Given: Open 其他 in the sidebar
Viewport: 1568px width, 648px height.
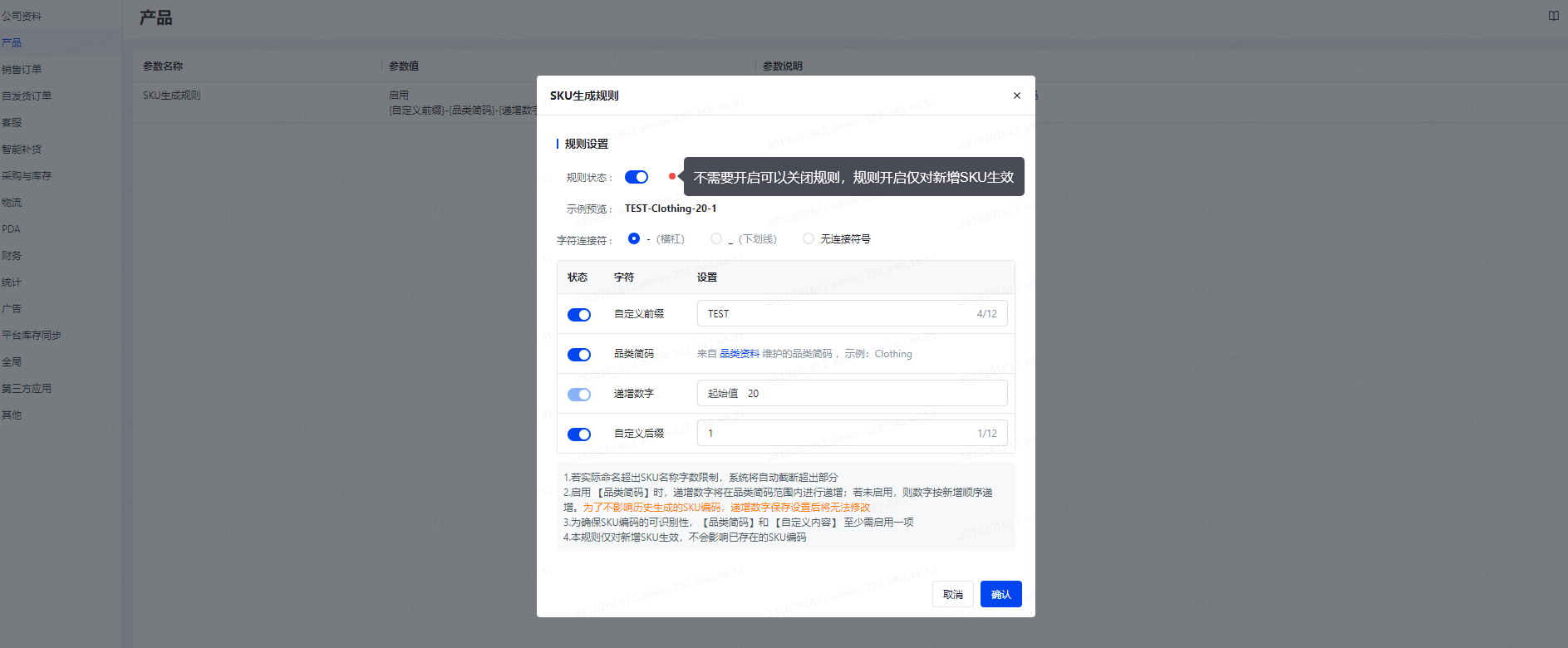Looking at the screenshot, I should (x=12, y=415).
